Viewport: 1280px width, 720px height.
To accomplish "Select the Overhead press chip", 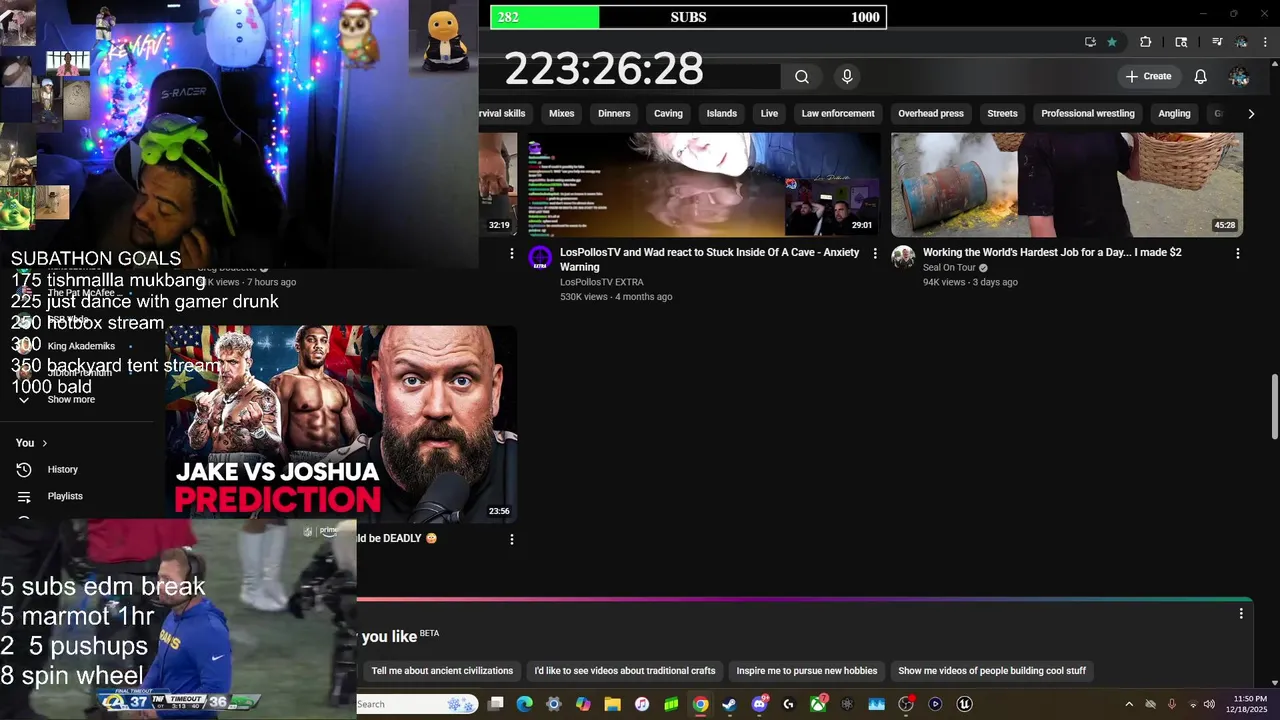I will [x=931, y=113].
